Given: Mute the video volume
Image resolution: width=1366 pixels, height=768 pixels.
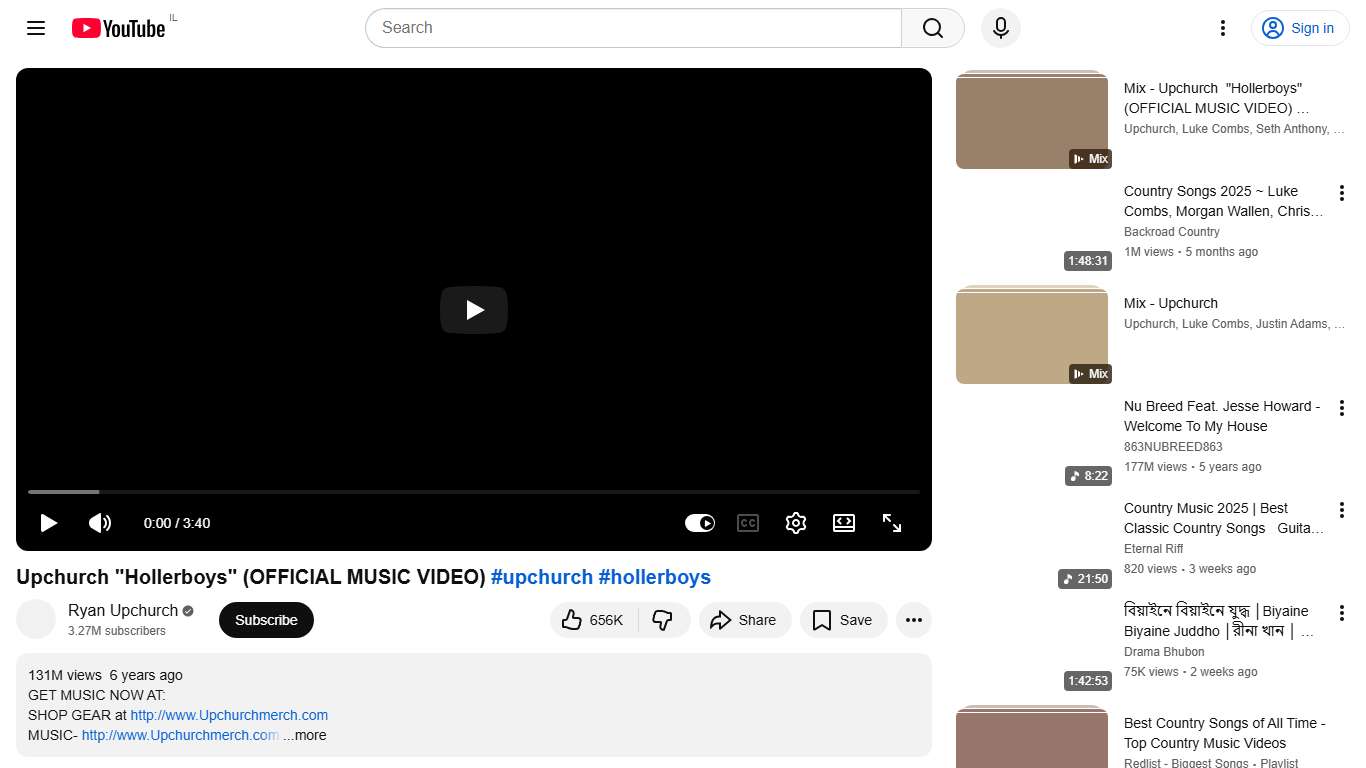Looking at the screenshot, I should click(100, 522).
